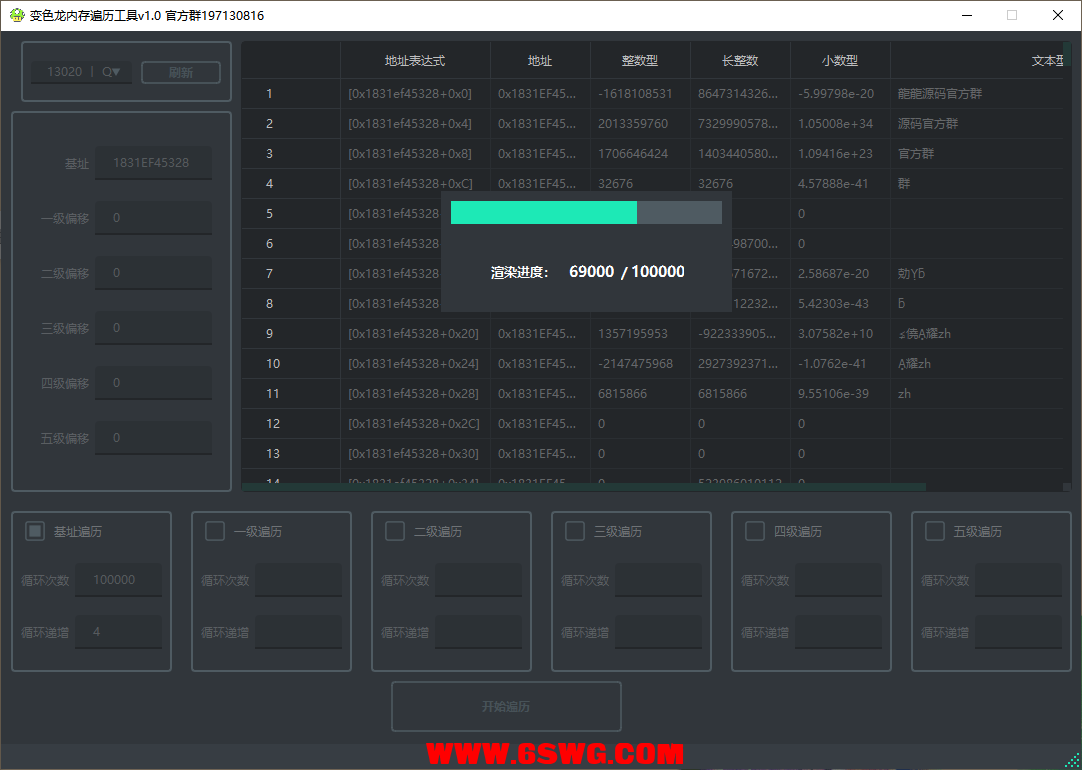
Task: Maximize the window using title bar button
Action: click(1012, 16)
